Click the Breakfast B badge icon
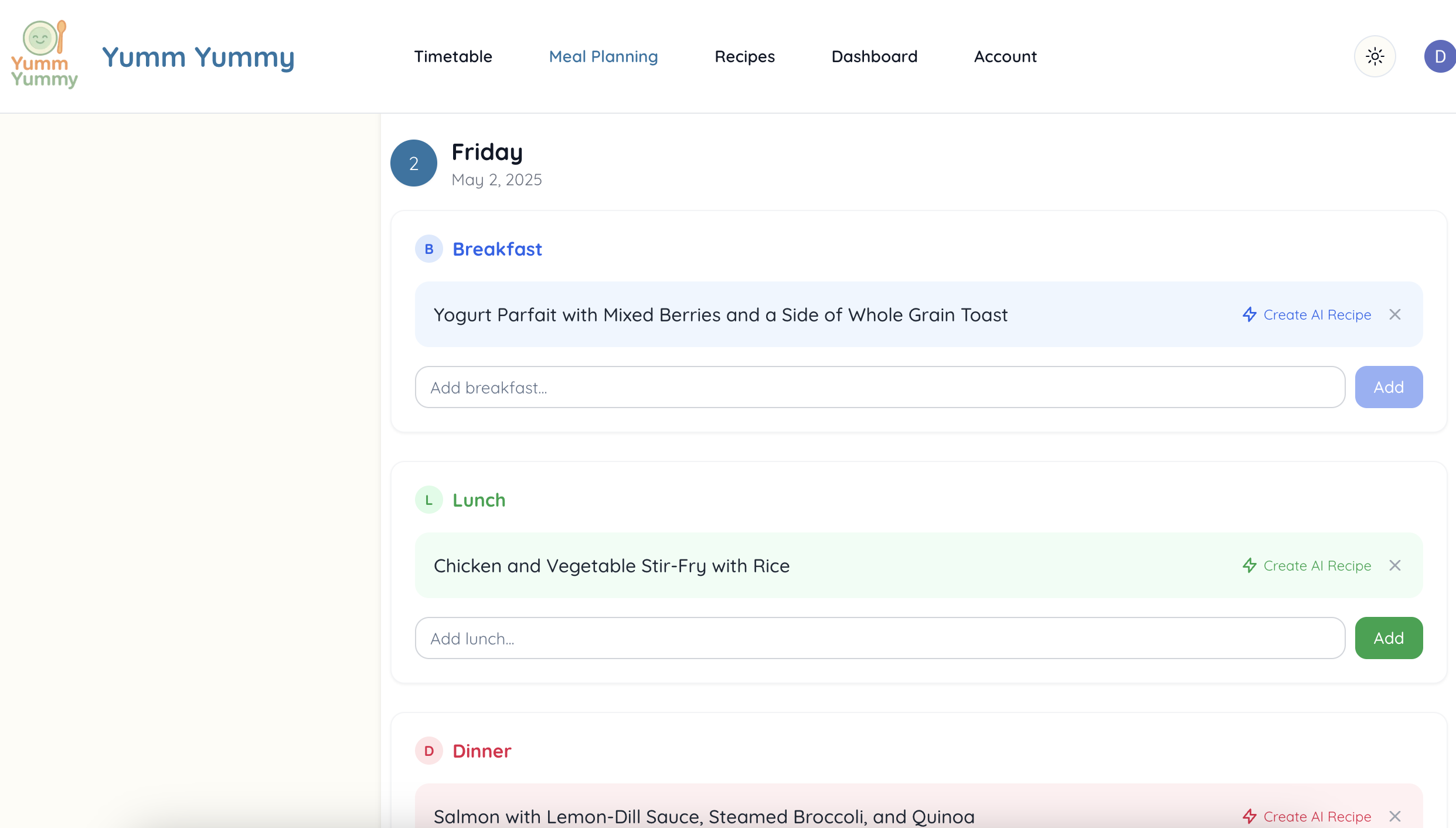 point(428,249)
